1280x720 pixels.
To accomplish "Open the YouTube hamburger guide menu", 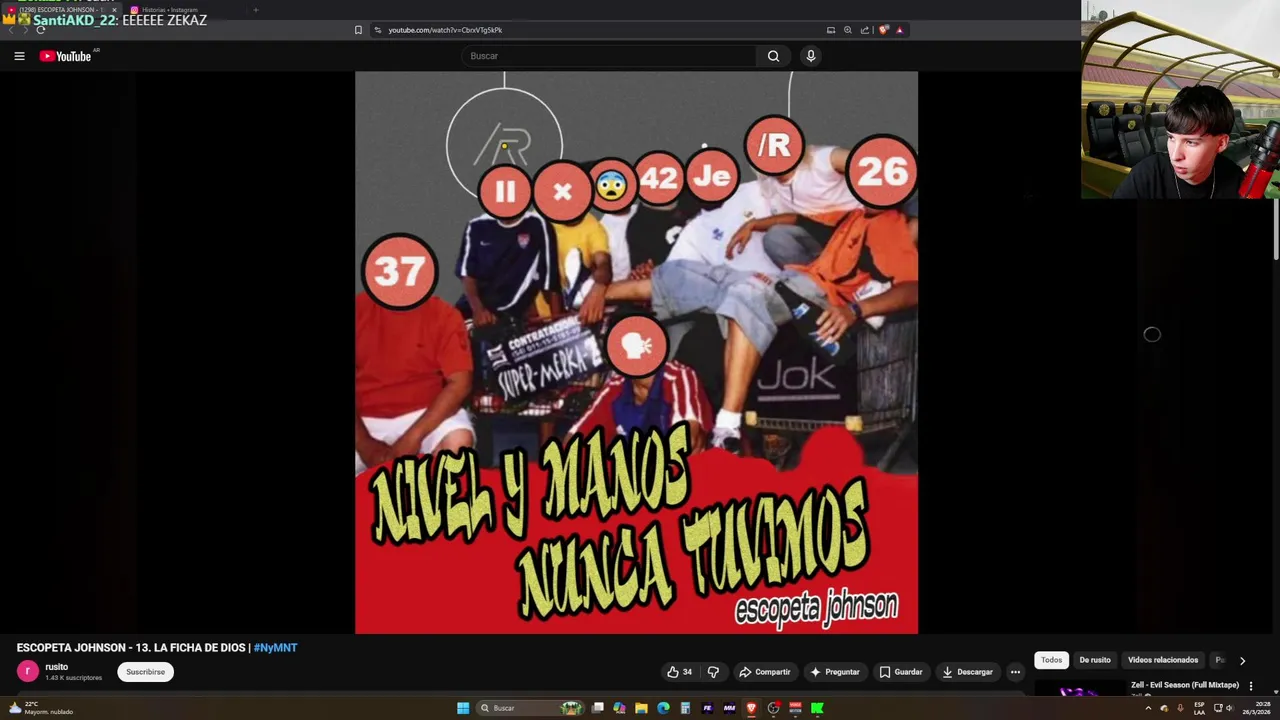I will [19, 56].
